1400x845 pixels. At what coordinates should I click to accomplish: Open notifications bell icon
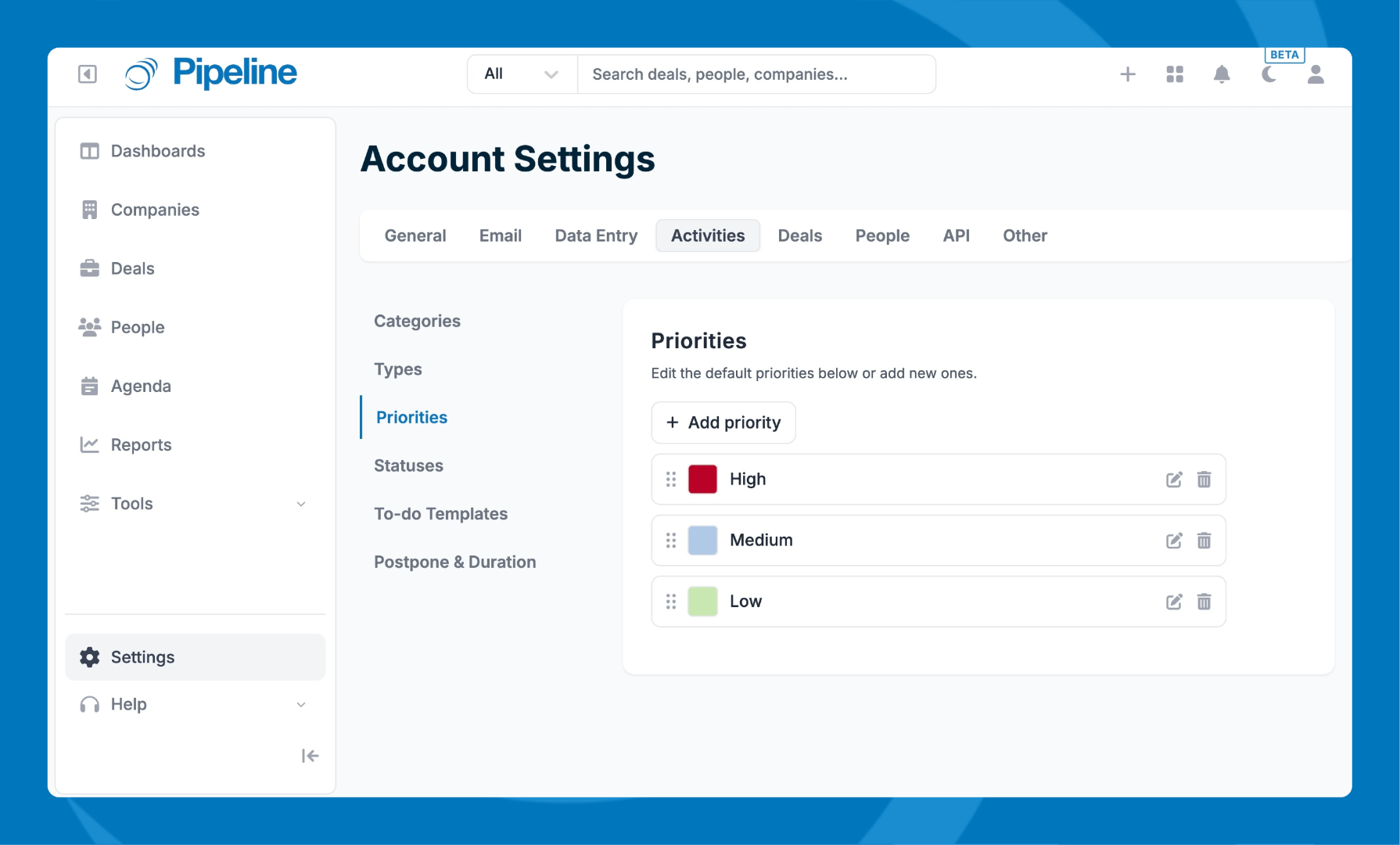[1222, 74]
